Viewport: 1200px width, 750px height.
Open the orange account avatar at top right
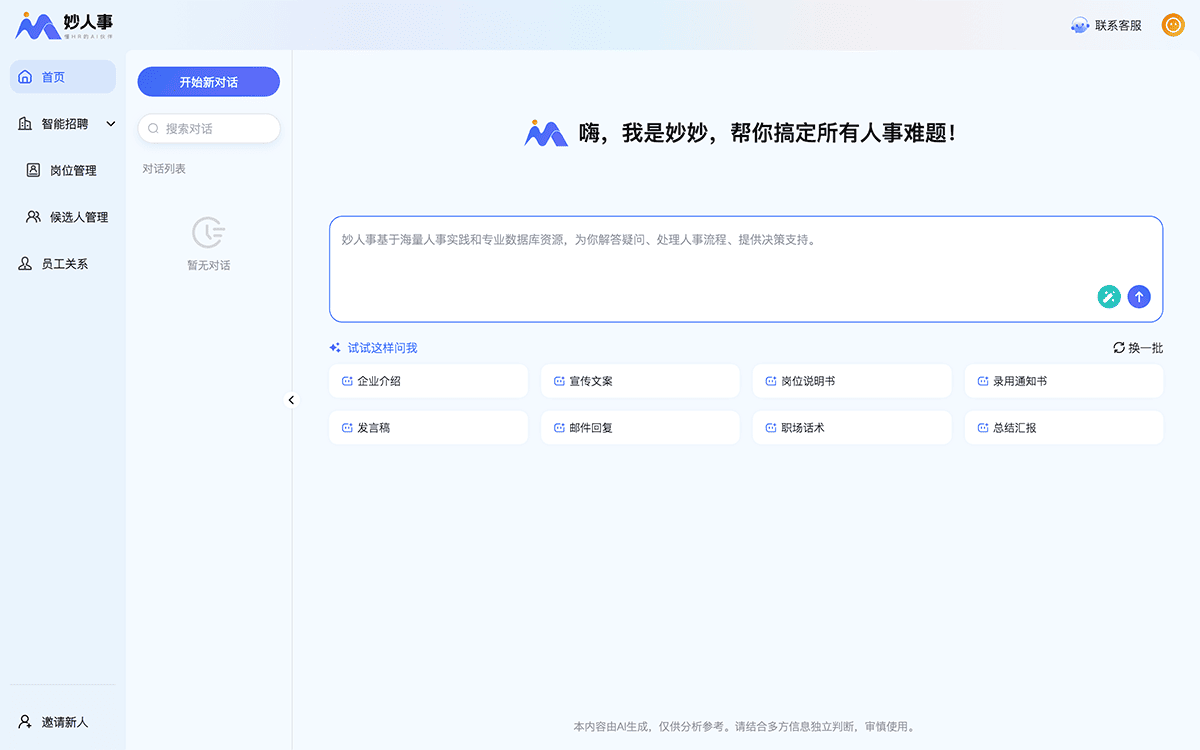click(x=1172, y=24)
